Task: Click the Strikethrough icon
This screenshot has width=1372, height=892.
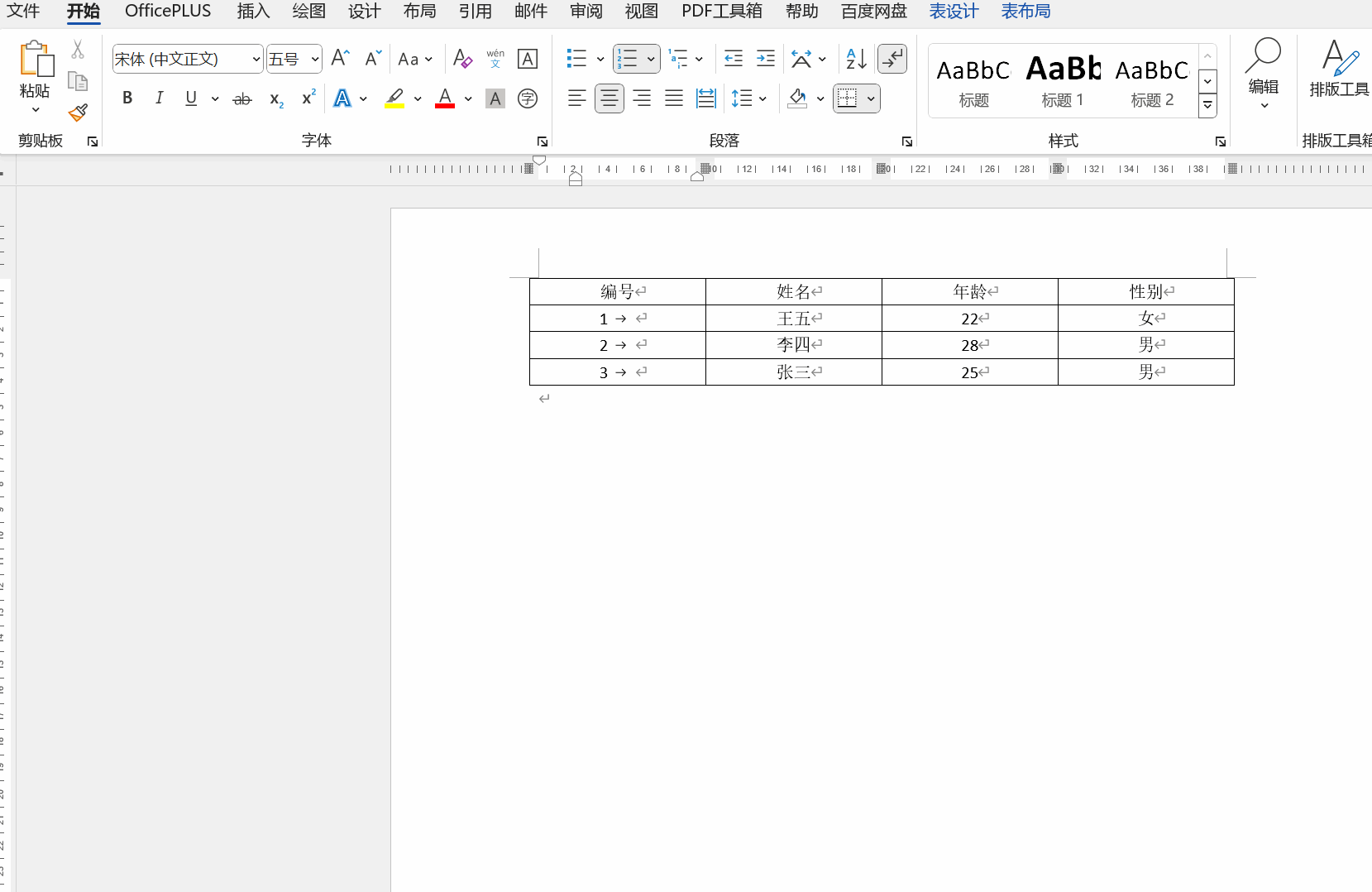Action: [x=241, y=99]
